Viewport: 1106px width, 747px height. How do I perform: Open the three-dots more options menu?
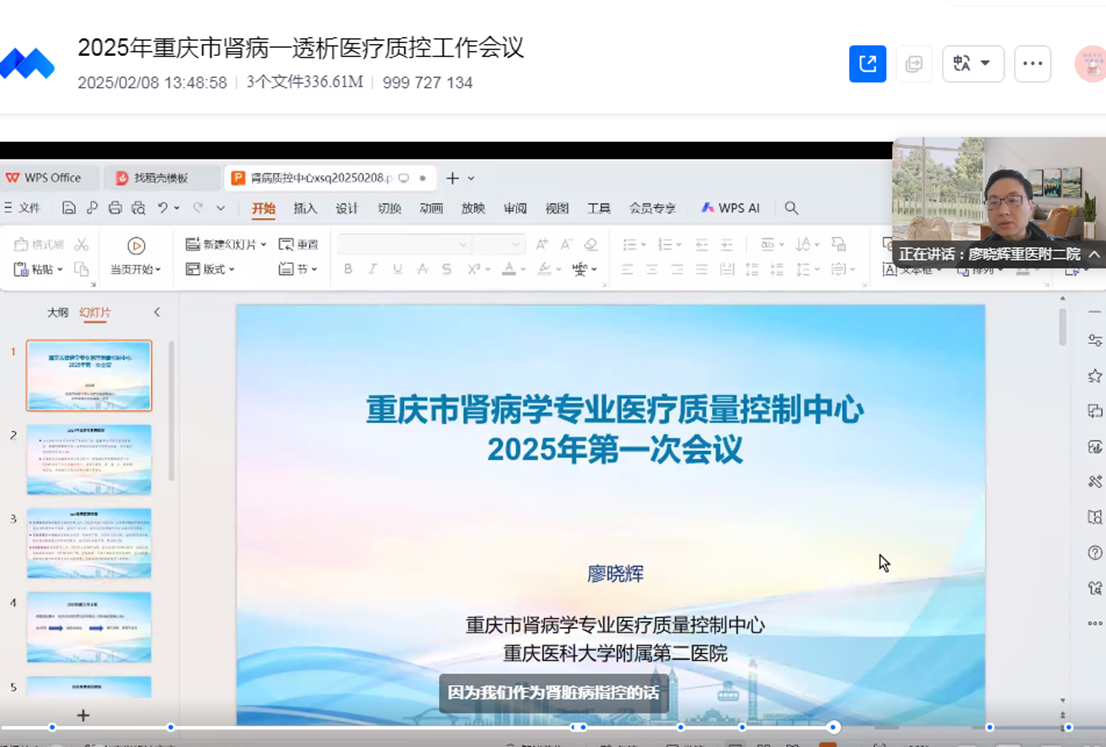click(x=1032, y=64)
